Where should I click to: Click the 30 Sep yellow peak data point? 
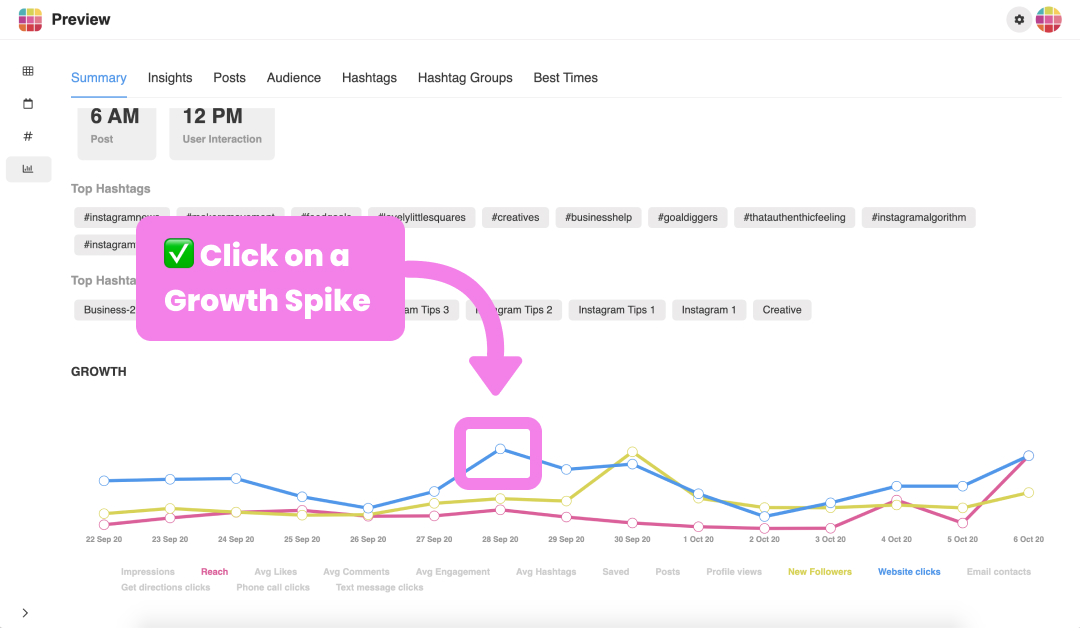click(x=632, y=453)
